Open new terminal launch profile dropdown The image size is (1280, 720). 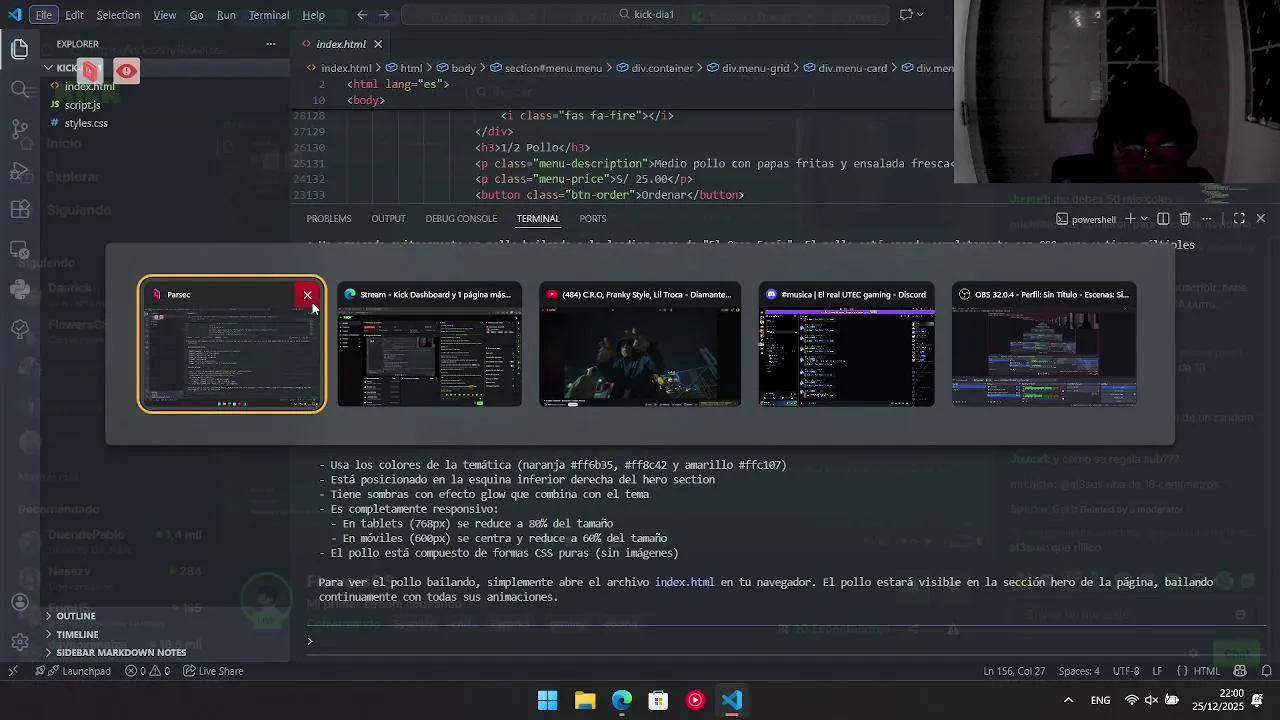(1144, 218)
